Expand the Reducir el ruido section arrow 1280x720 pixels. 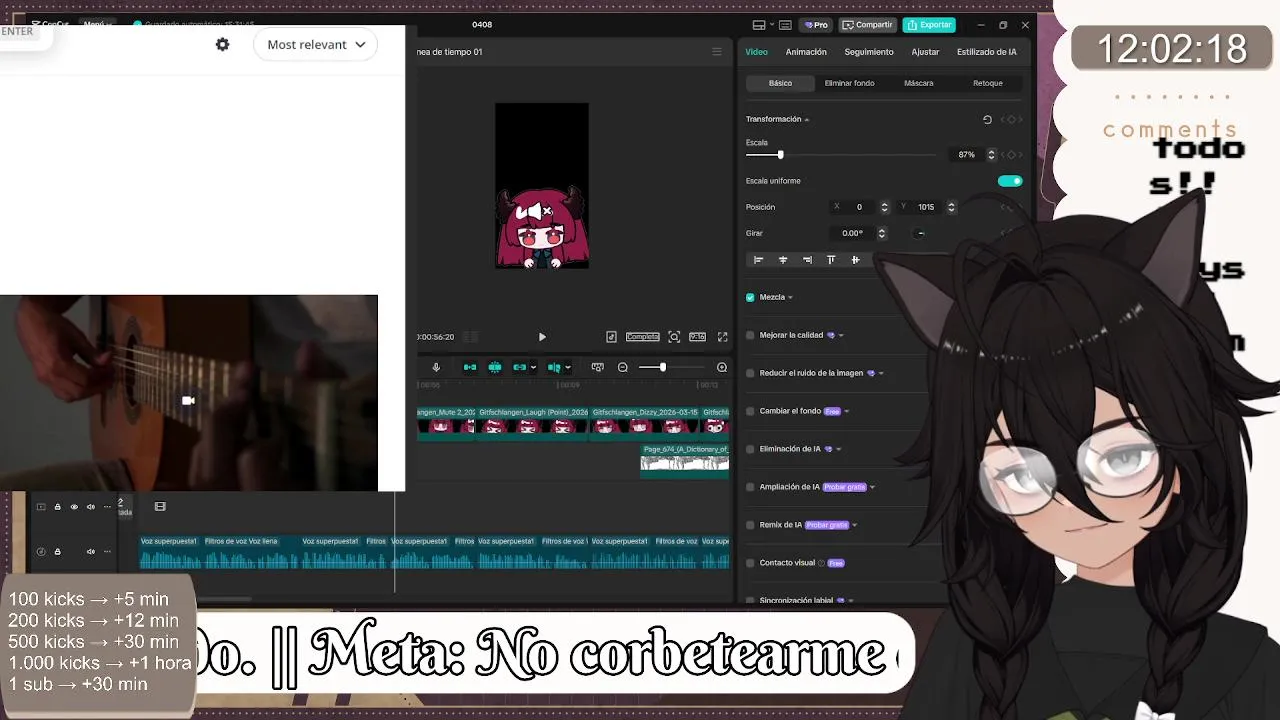tap(881, 374)
